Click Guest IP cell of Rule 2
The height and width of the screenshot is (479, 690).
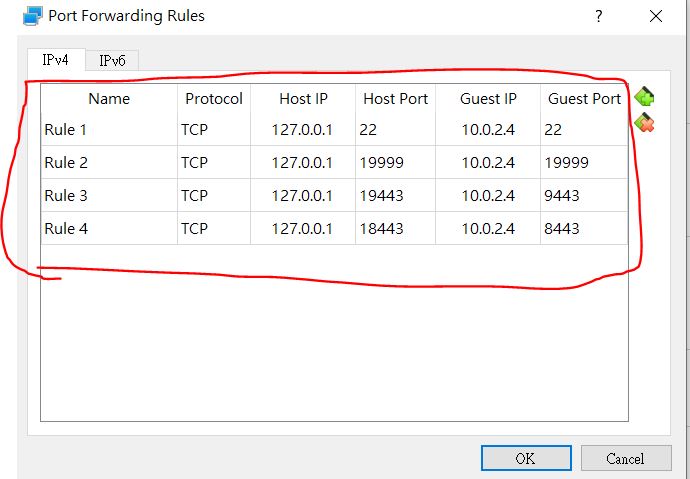click(488, 163)
